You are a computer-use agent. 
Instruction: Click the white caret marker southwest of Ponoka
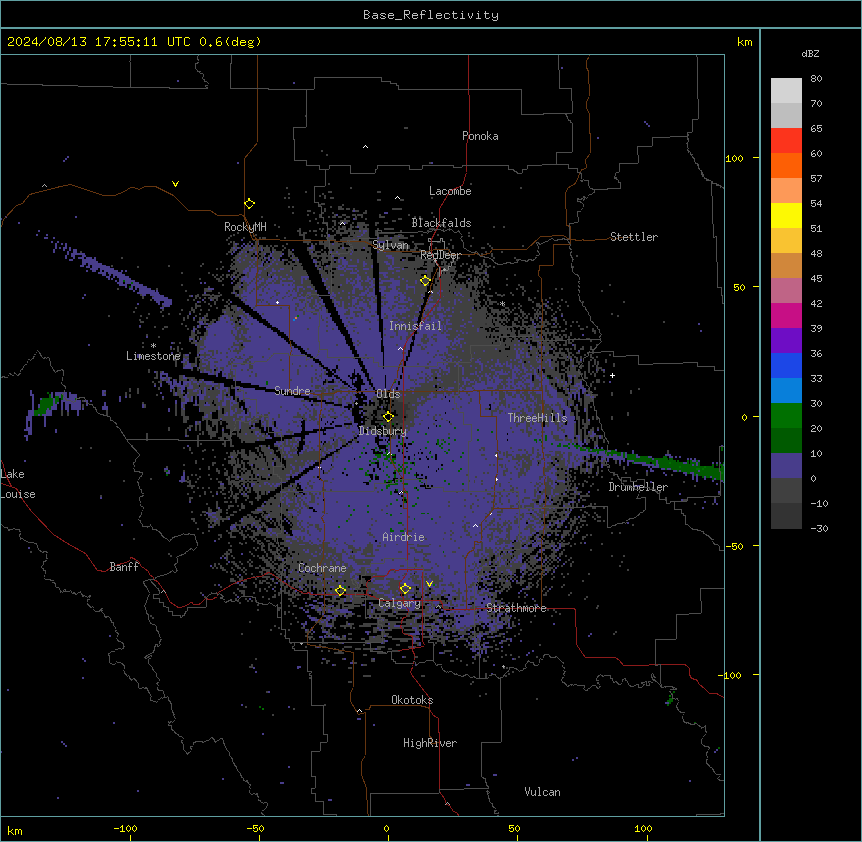366,147
